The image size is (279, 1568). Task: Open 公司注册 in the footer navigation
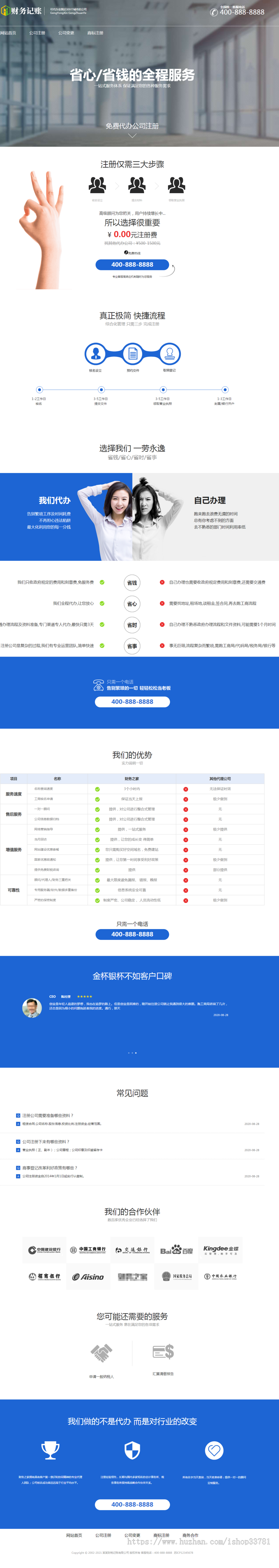103,1535
